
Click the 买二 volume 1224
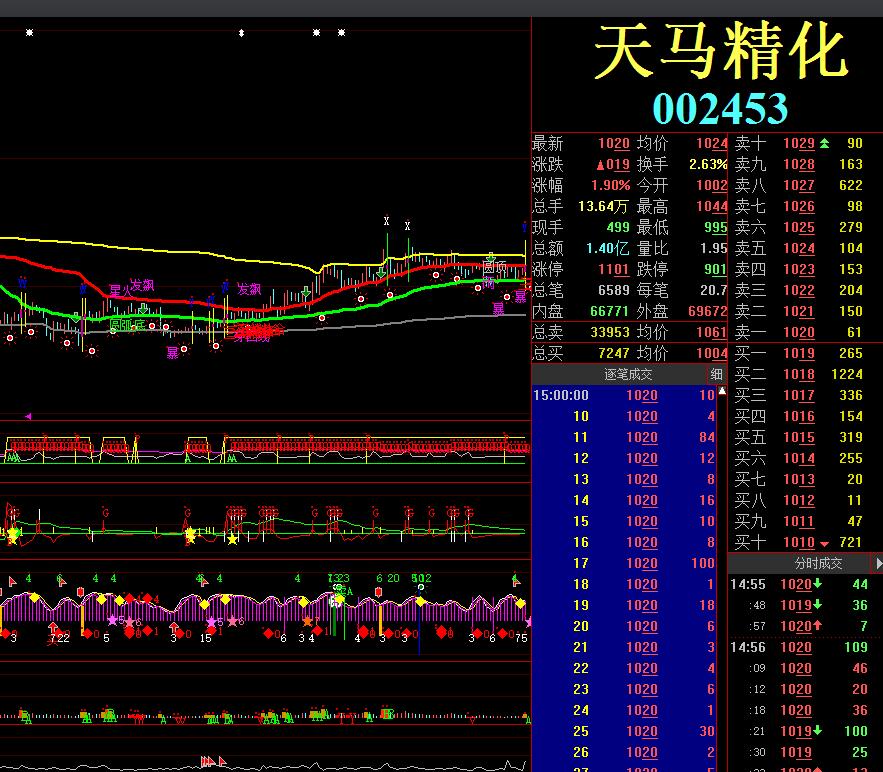point(846,374)
